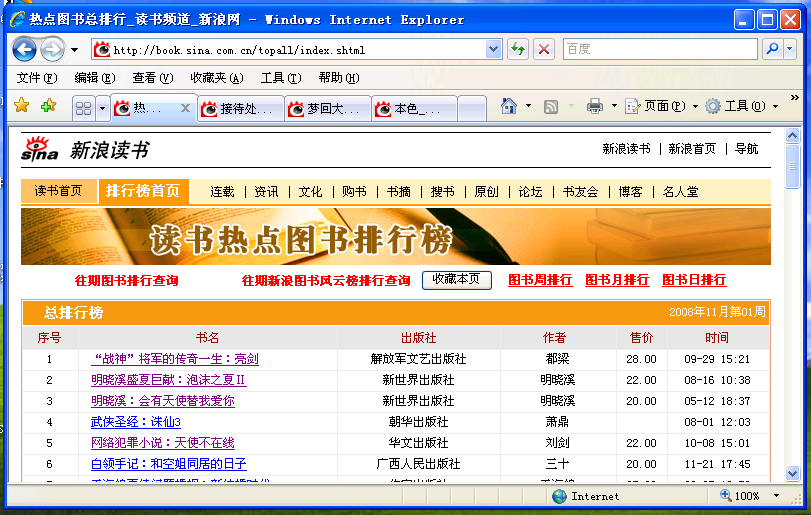Viewport: 811px width, 515px height.
Task: Open the 导航 header link
Action: click(x=746, y=149)
